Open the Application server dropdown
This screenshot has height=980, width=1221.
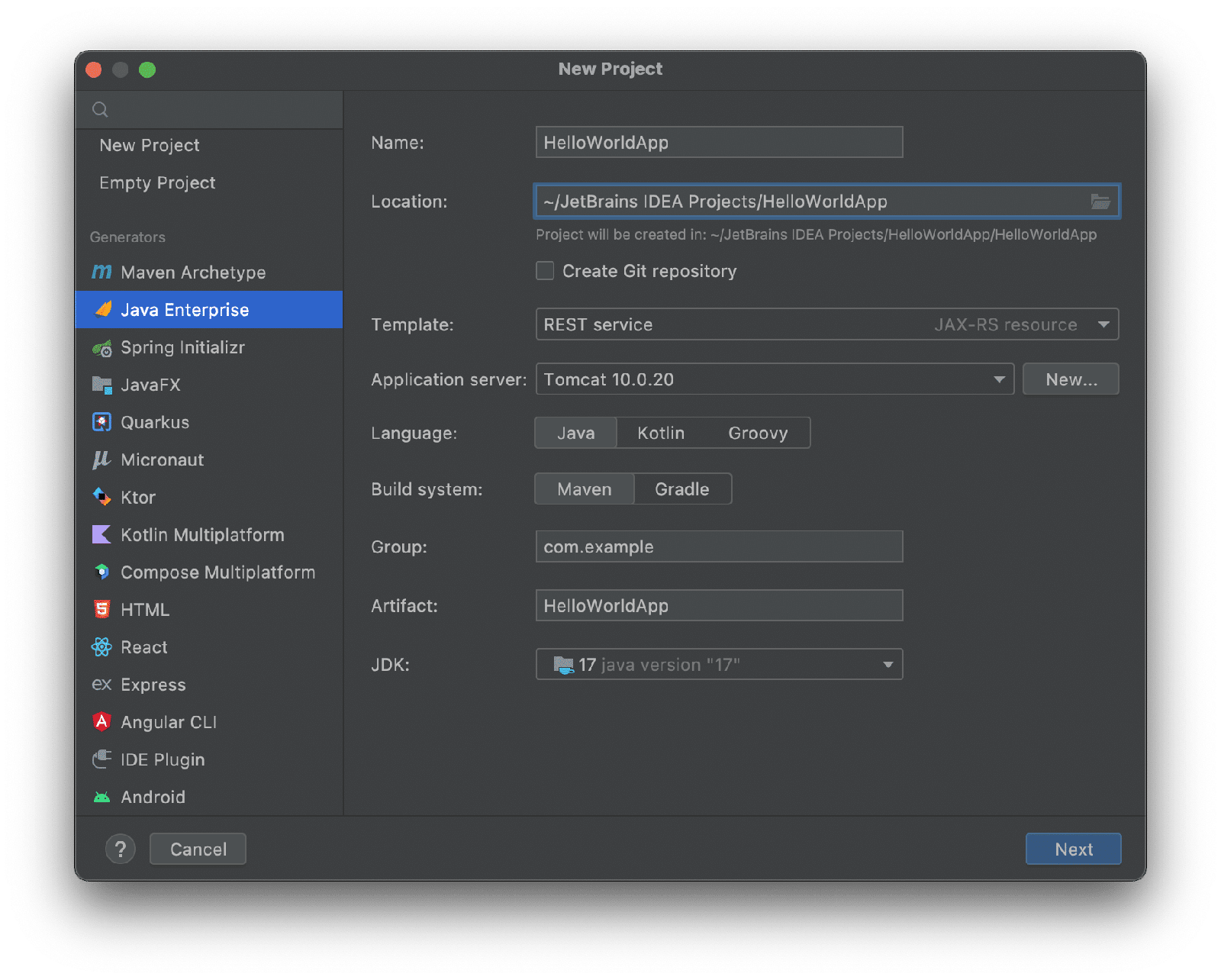[775, 379]
